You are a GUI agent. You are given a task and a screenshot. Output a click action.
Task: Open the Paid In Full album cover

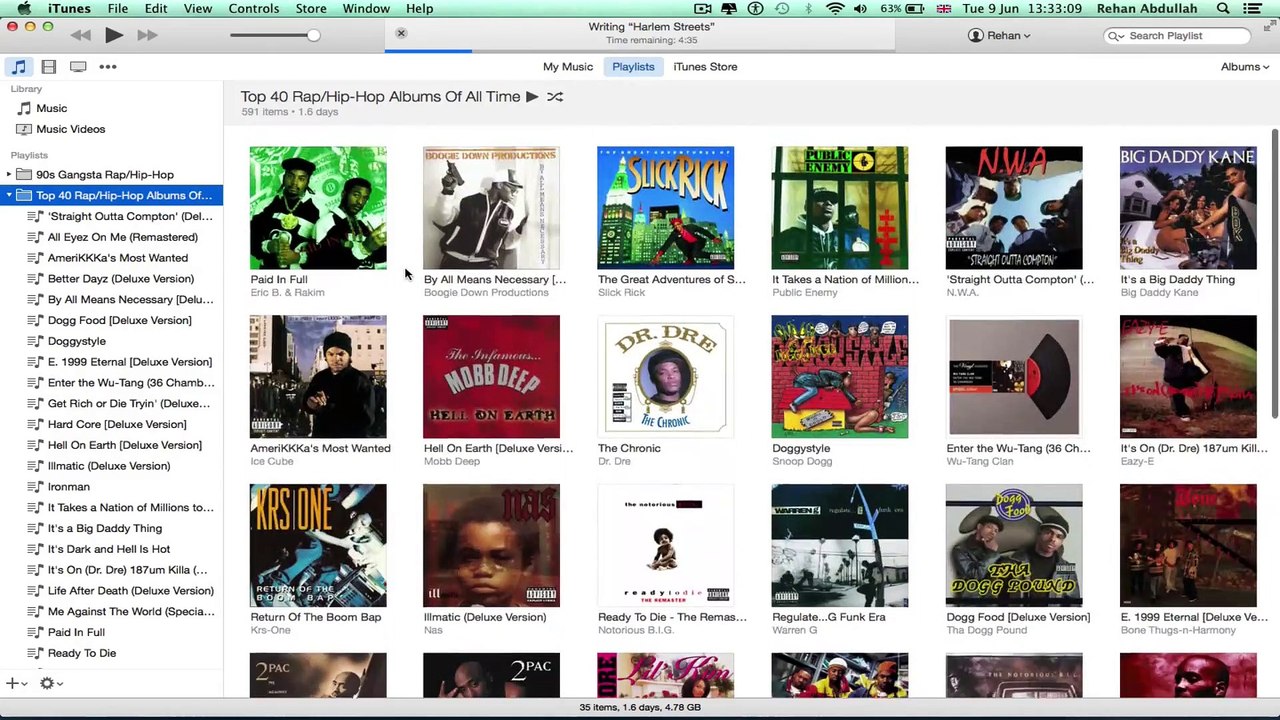pyautogui.click(x=318, y=208)
